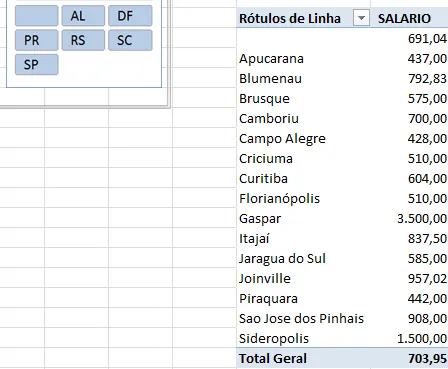
Task: Select the AL slicer button
Action: (83, 16)
